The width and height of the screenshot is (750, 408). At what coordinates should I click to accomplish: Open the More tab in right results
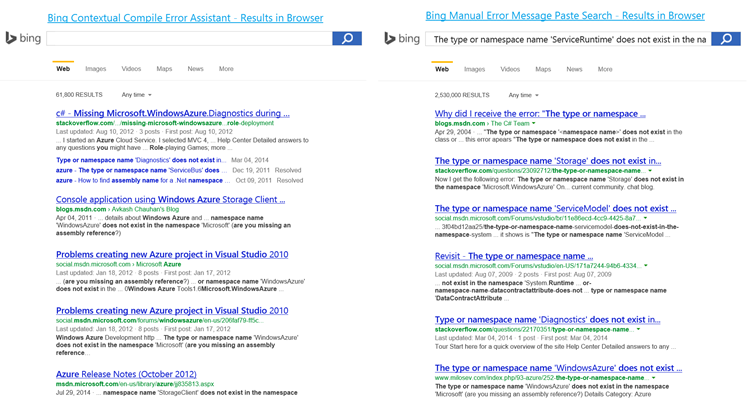(x=605, y=69)
